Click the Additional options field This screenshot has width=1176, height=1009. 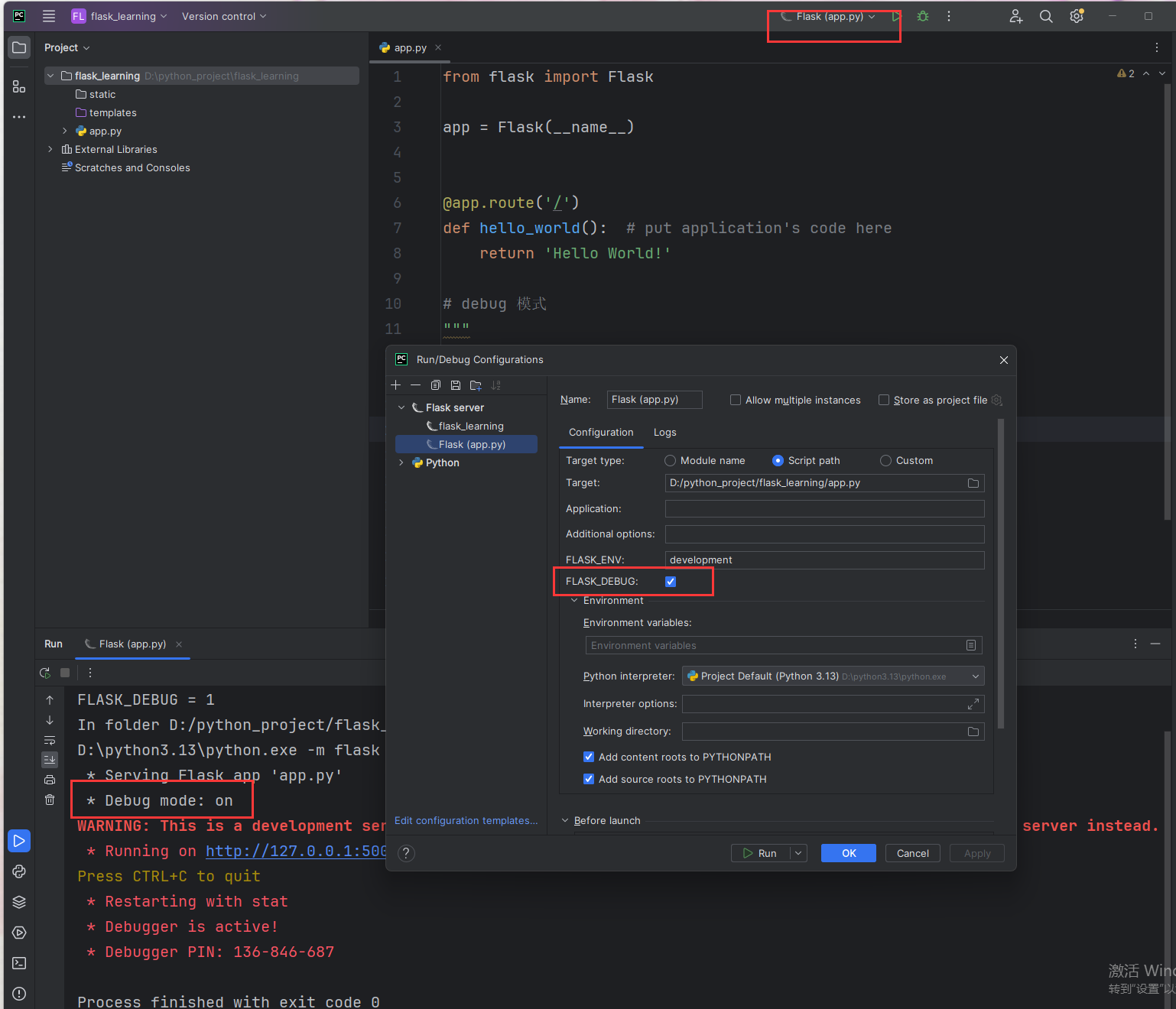[x=824, y=534]
